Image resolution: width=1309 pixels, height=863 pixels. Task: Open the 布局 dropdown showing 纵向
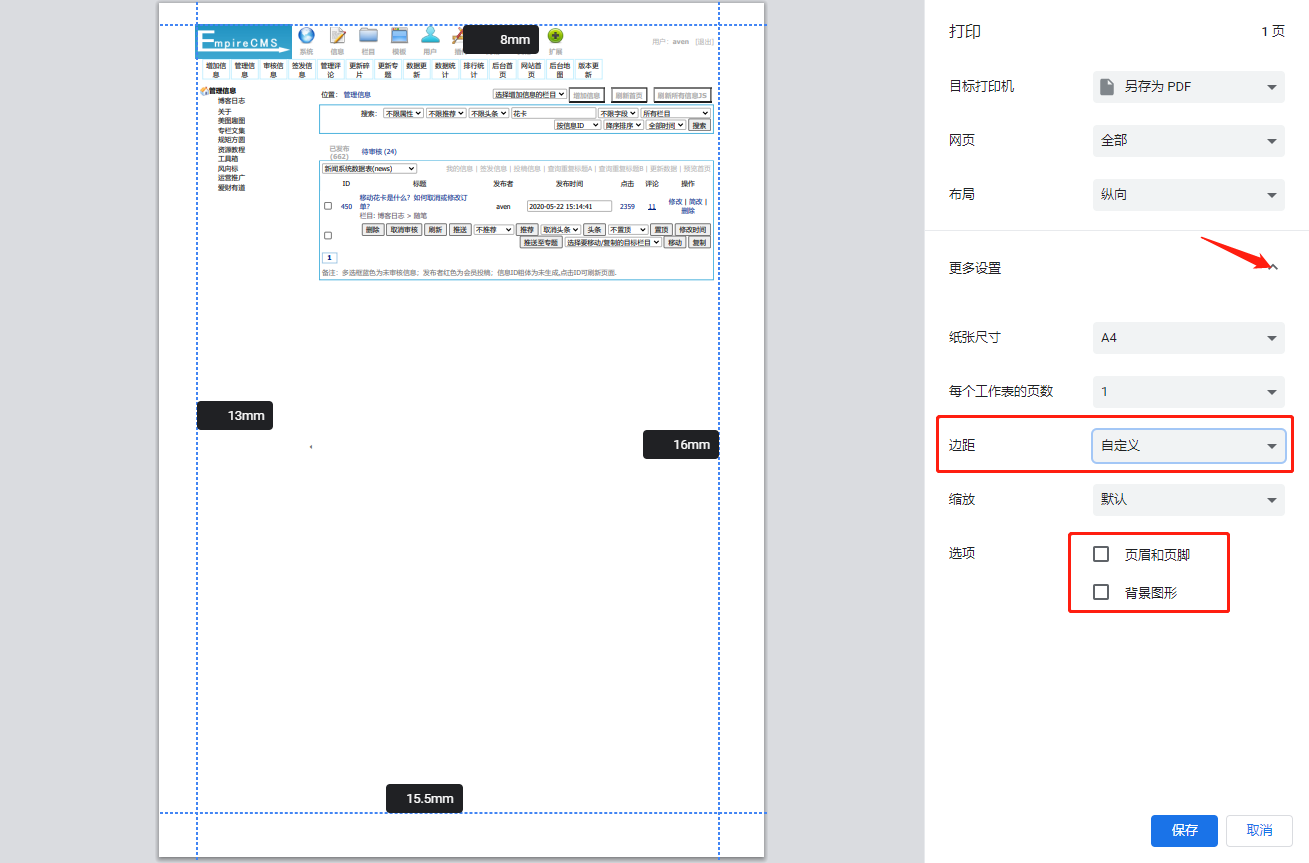pyautogui.click(x=1188, y=195)
